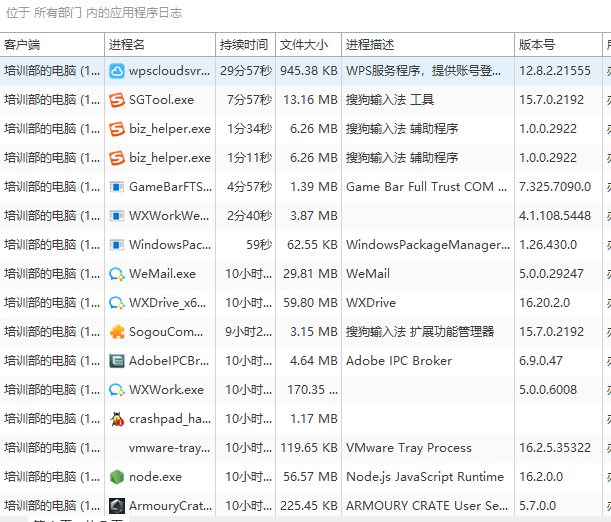Click version number 5.0.0.29247

pyautogui.click(x=551, y=274)
